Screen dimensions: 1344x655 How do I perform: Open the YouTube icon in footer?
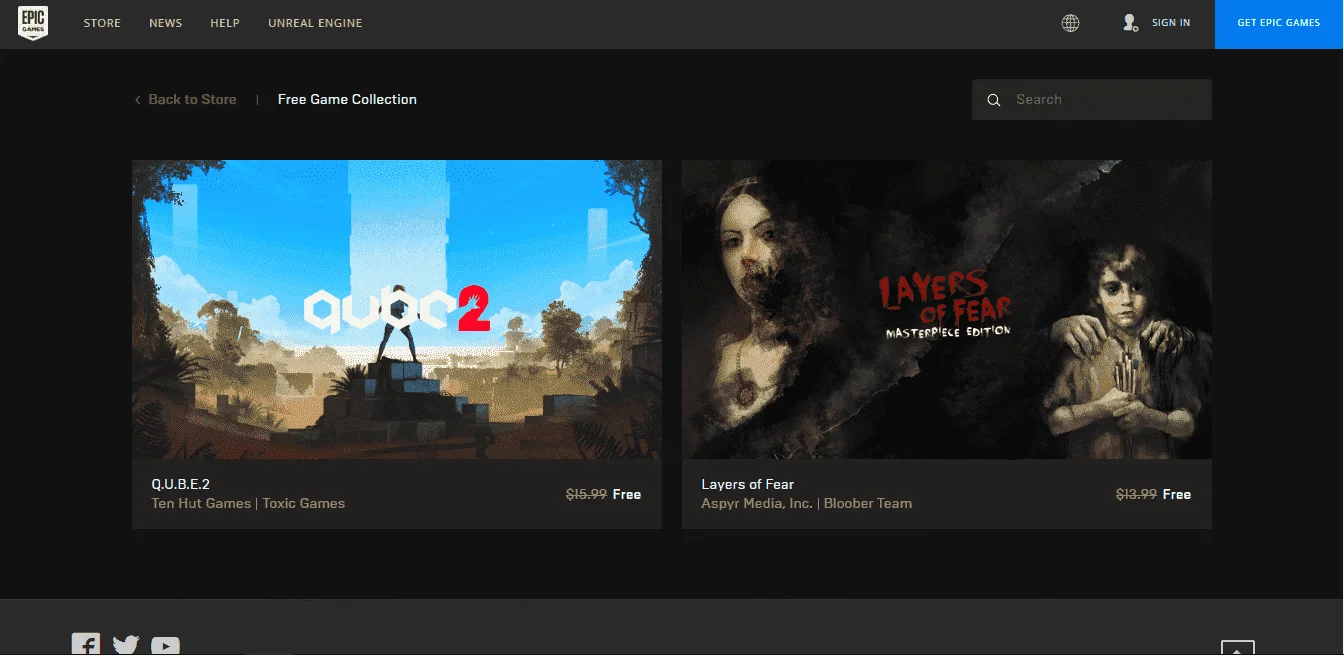[165, 646]
